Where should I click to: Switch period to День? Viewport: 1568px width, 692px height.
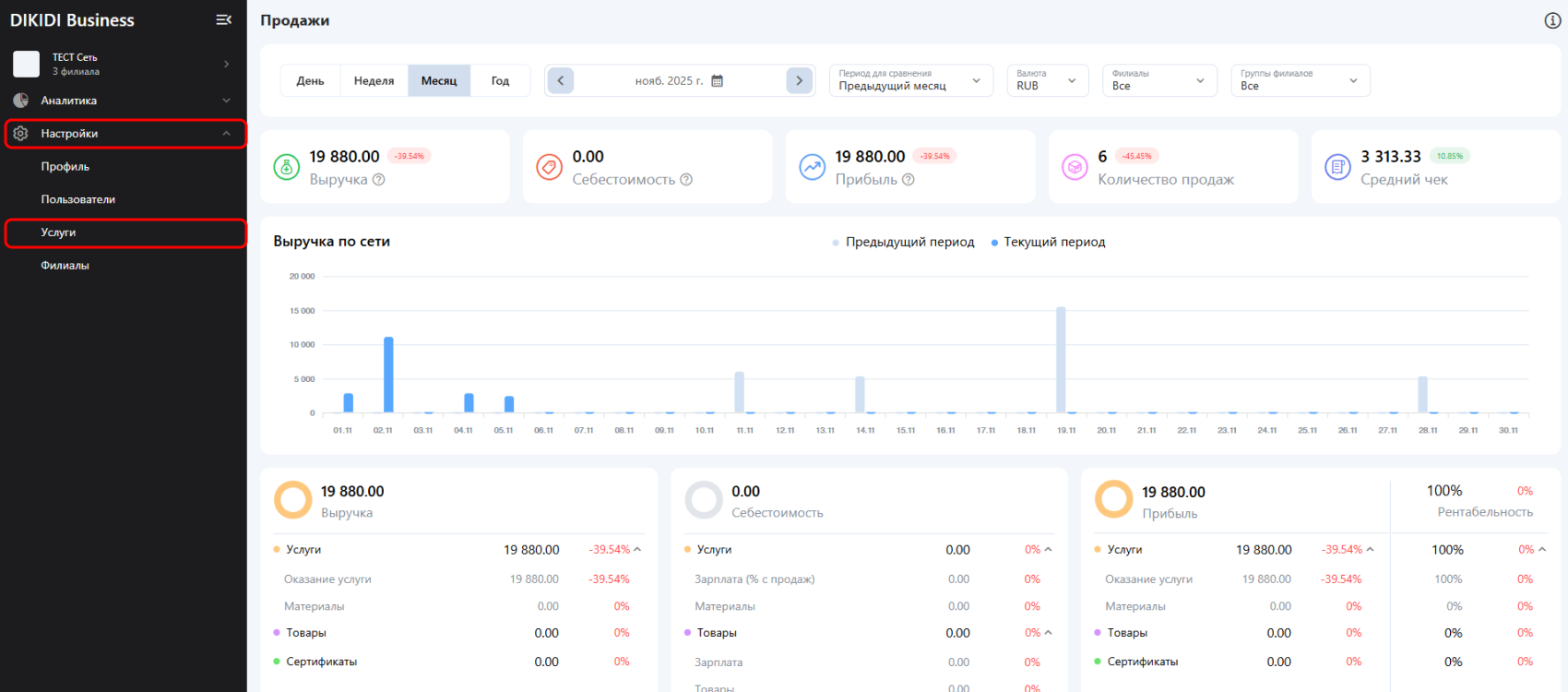point(310,81)
